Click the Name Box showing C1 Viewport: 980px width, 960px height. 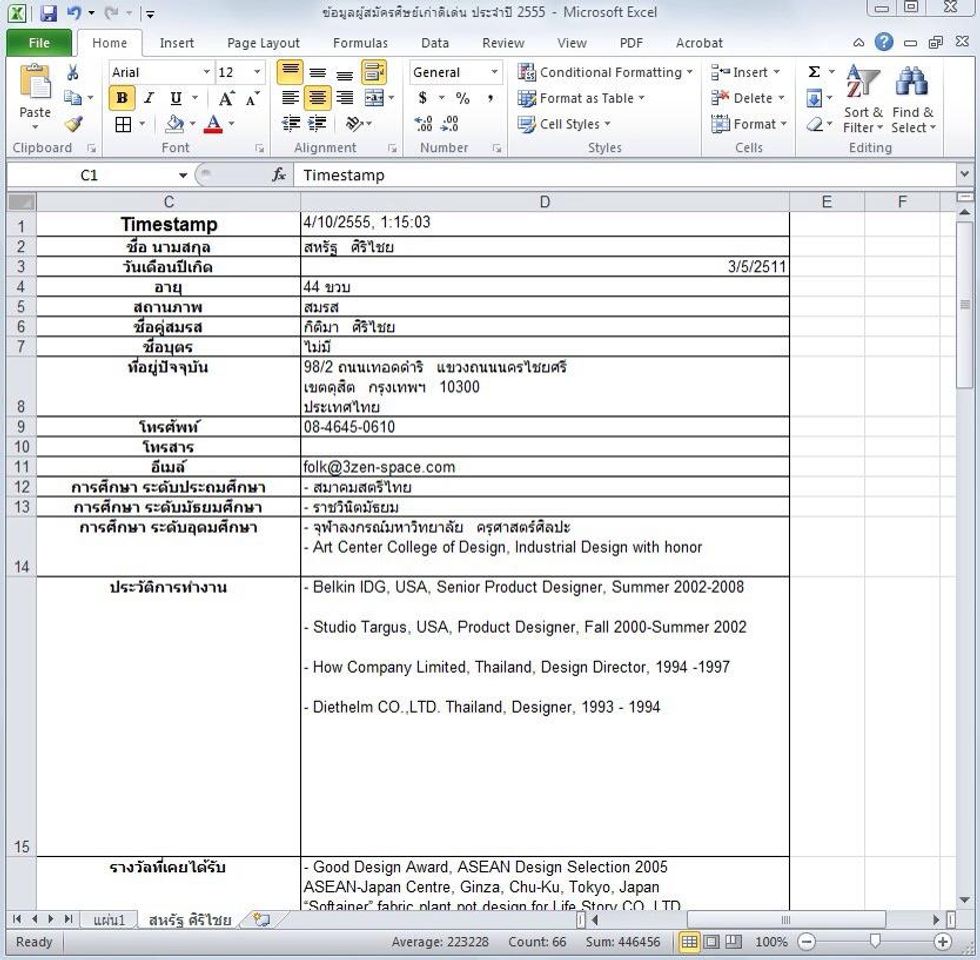90,175
